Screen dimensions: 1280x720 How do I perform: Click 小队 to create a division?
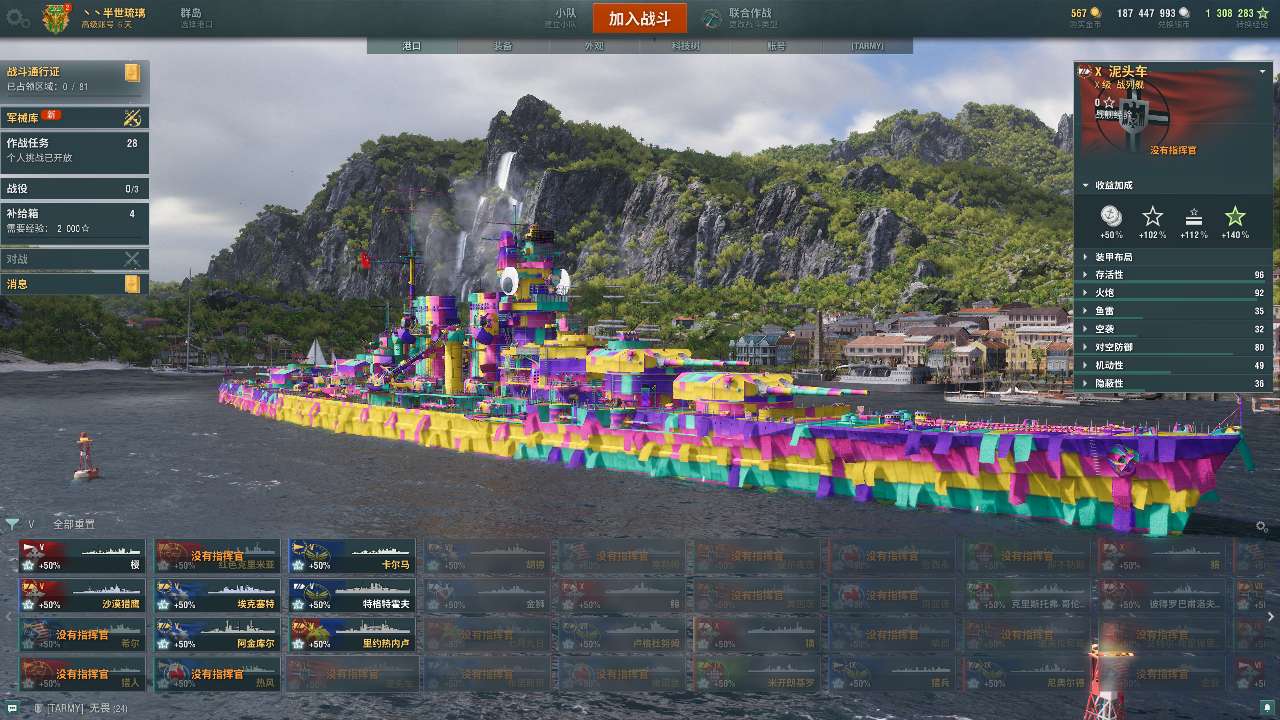[565, 13]
